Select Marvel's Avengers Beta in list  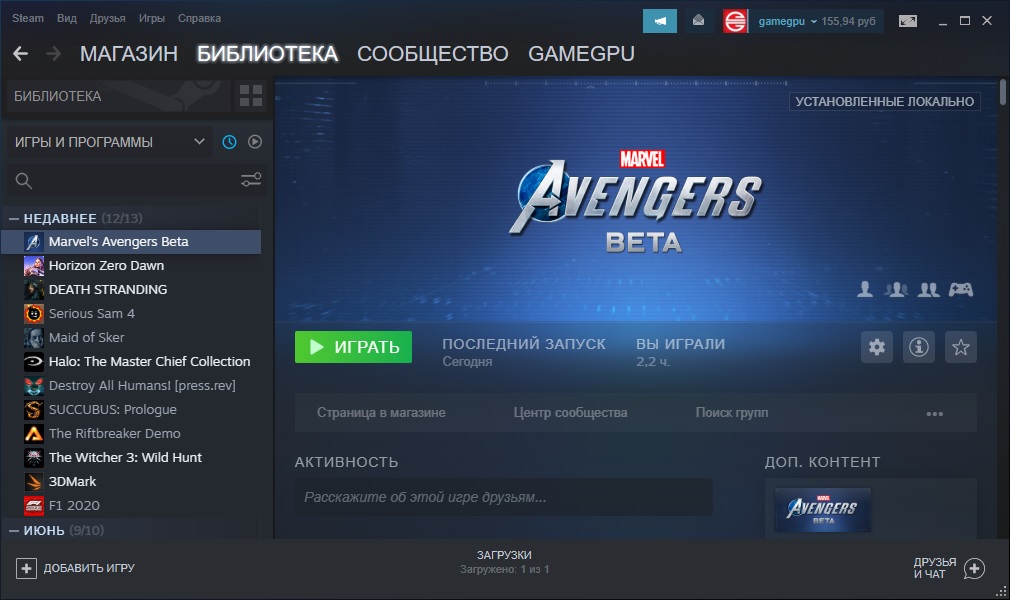point(131,242)
